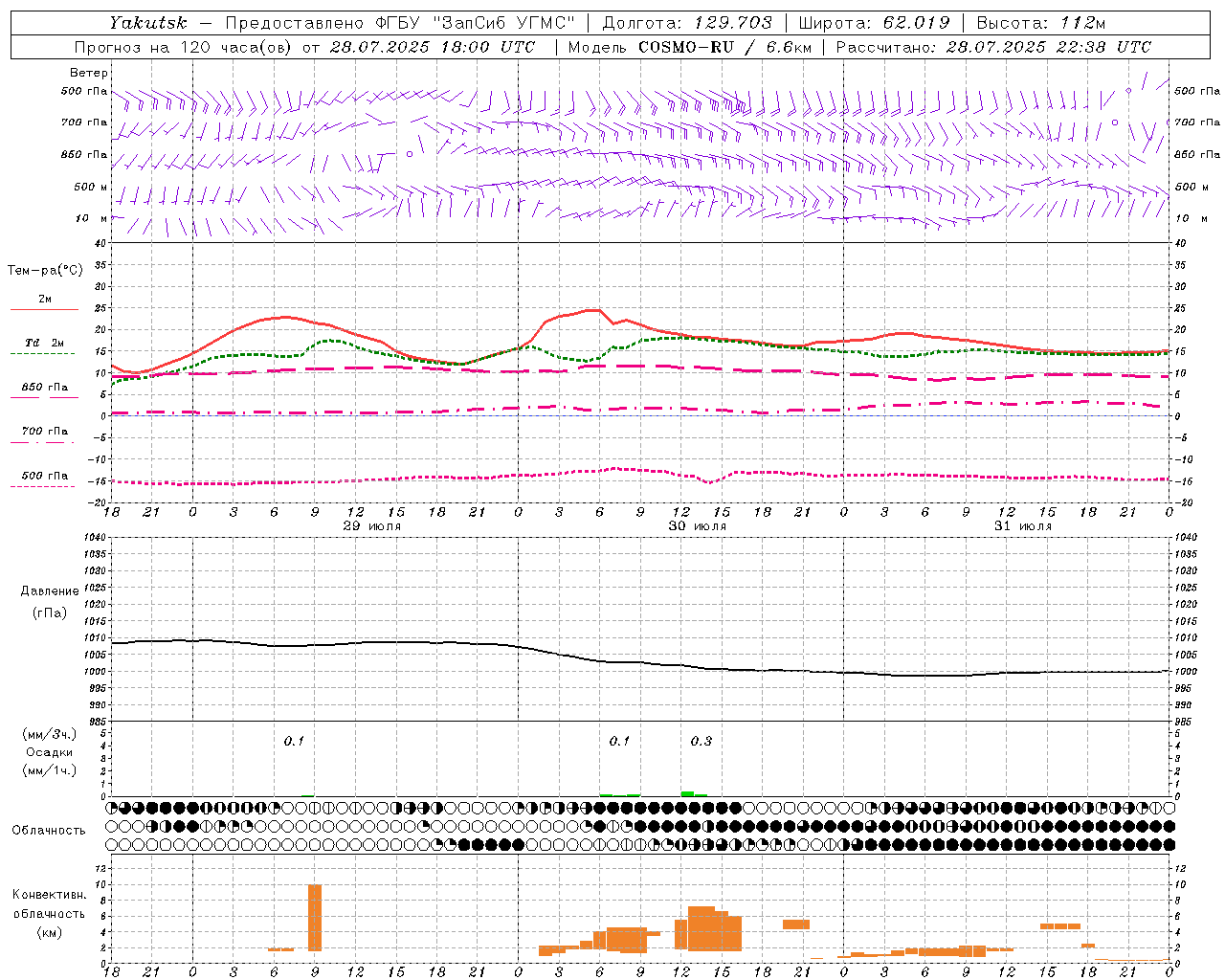Click the 'Широта: 62.019' latitude value
The image size is (1225, 980).
[x=874, y=23]
